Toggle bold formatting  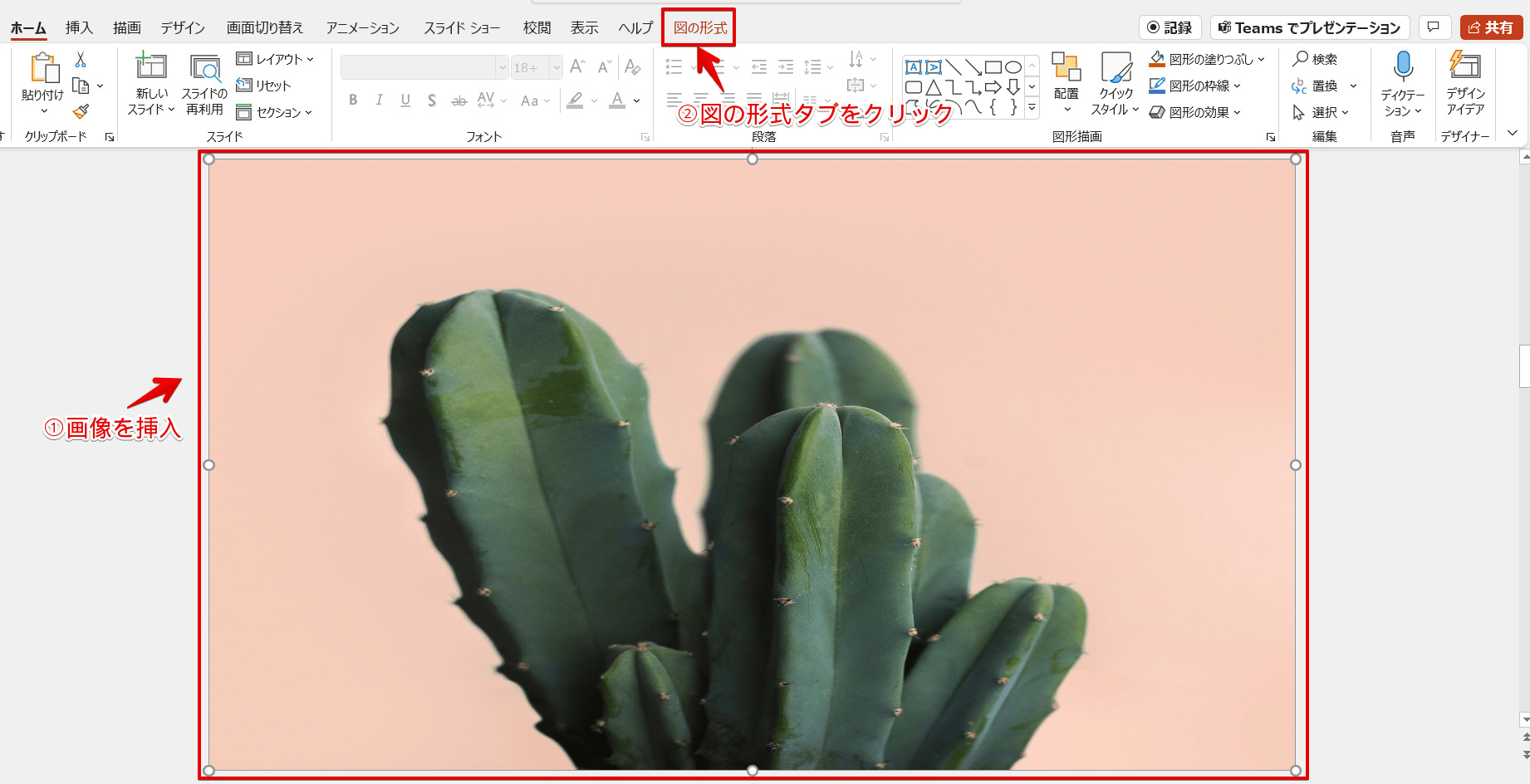(352, 100)
